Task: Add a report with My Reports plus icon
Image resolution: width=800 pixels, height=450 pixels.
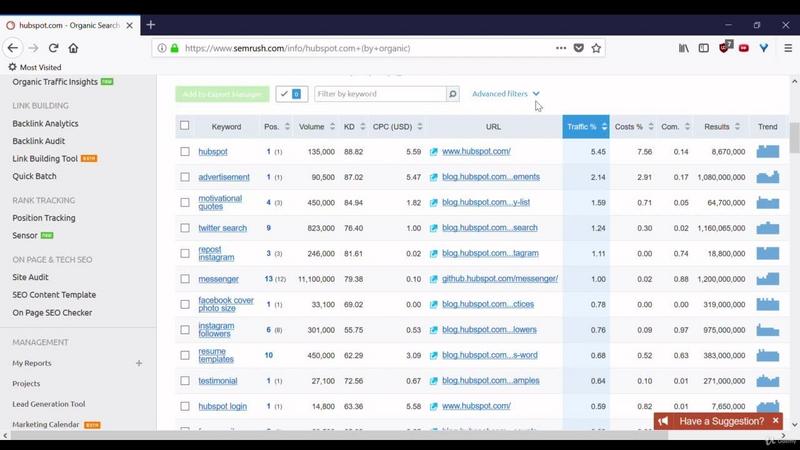Action: click(x=139, y=363)
